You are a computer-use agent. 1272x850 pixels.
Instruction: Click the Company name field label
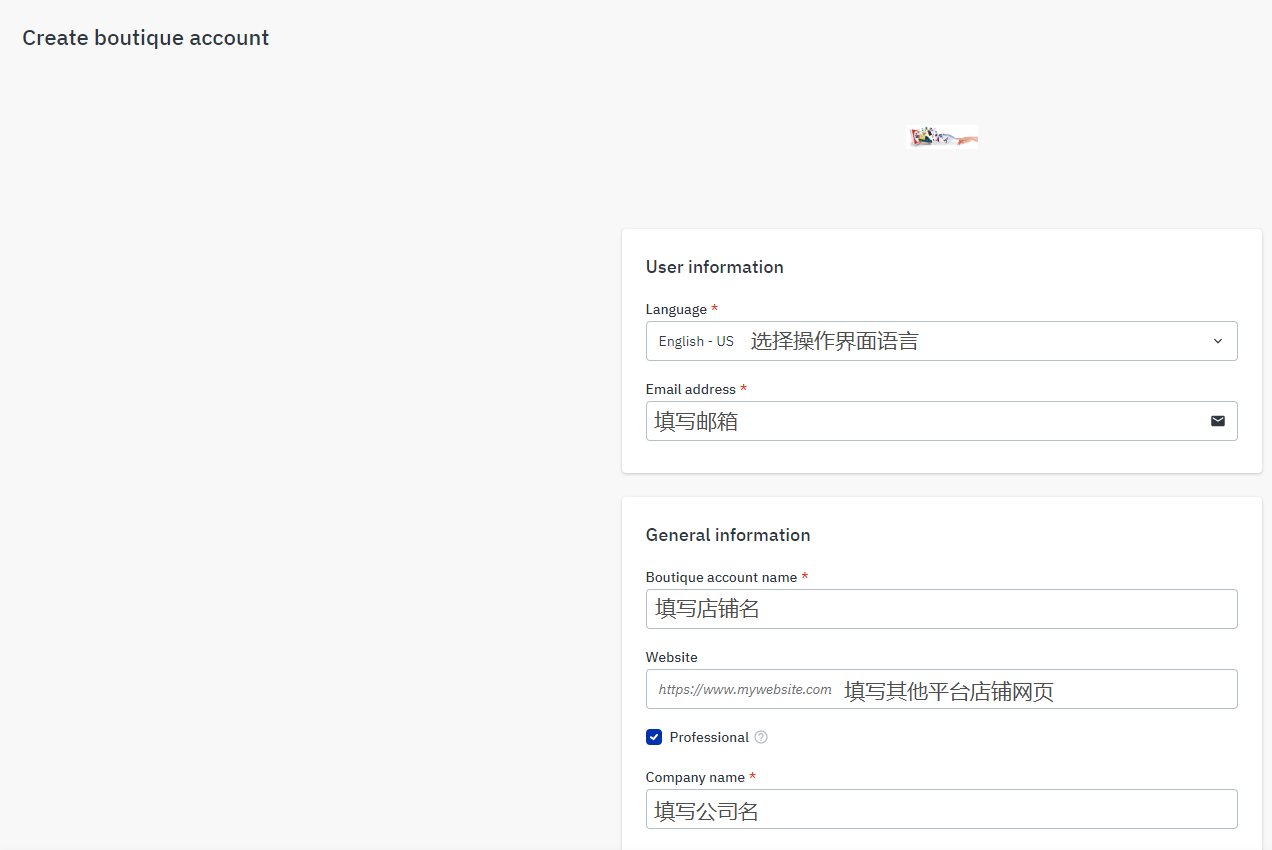pos(695,777)
